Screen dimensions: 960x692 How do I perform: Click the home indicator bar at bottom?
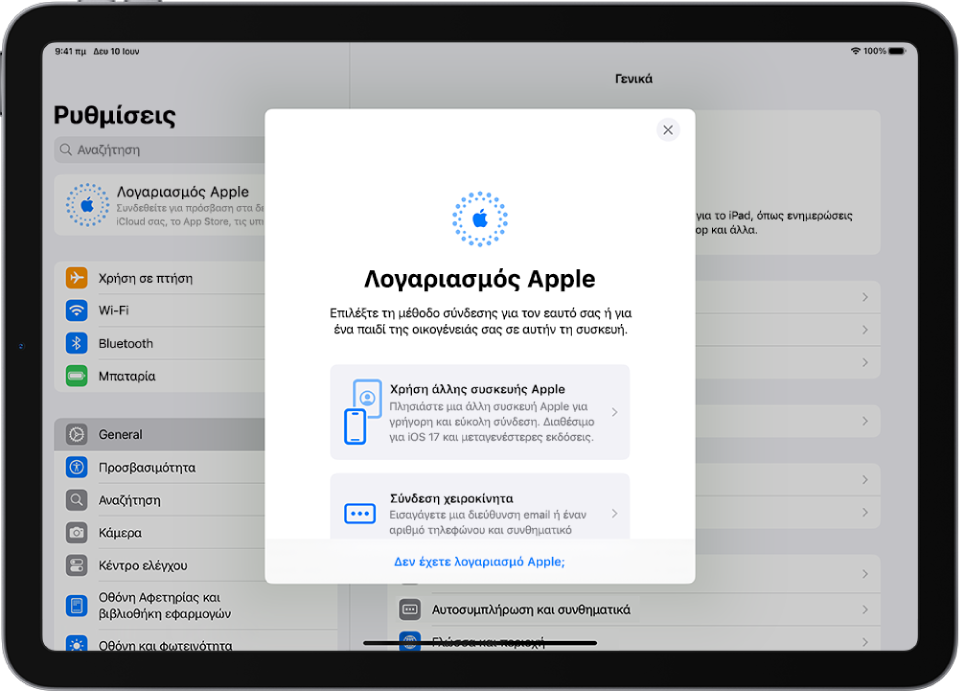[479, 643]
